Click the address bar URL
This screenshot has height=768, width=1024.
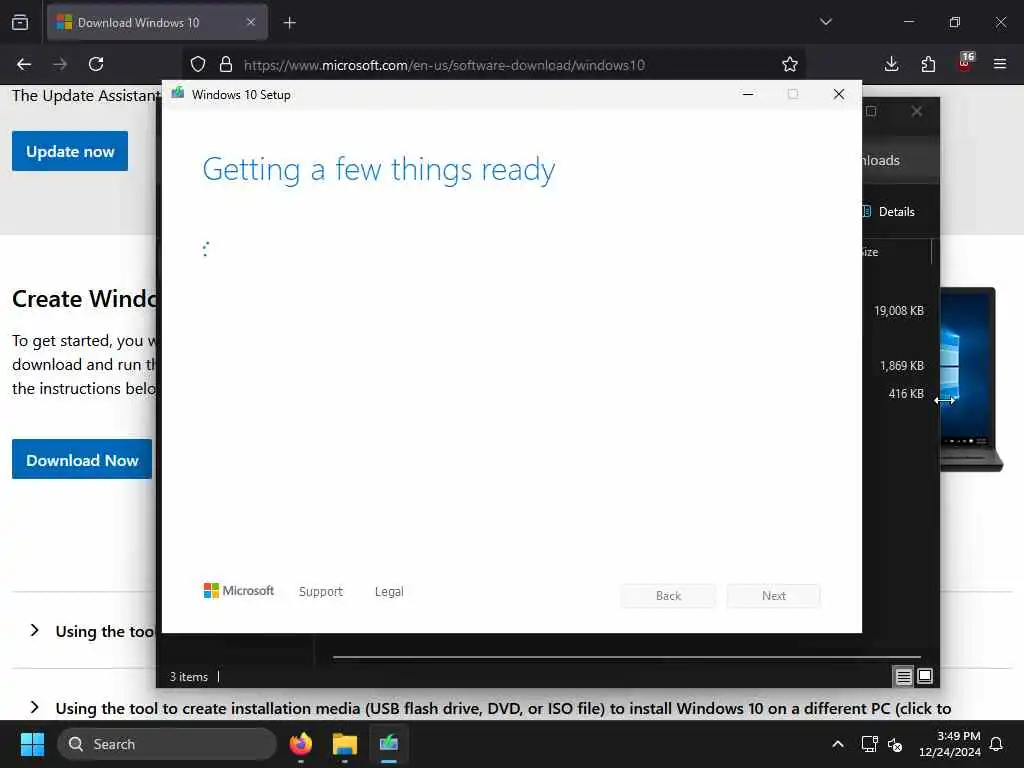coord(444,65)
